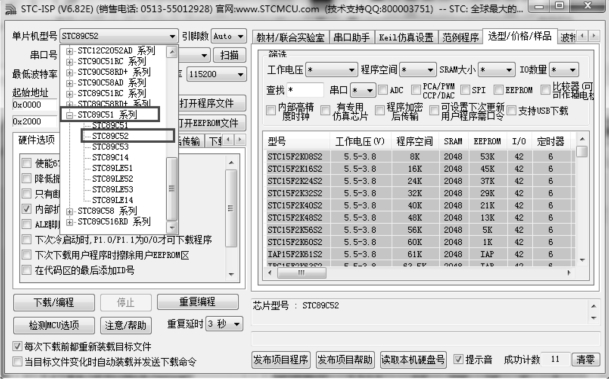Expand the STC89C516RD 系列 tree node
Screen dimensions: 609x379
coord(69,222)
